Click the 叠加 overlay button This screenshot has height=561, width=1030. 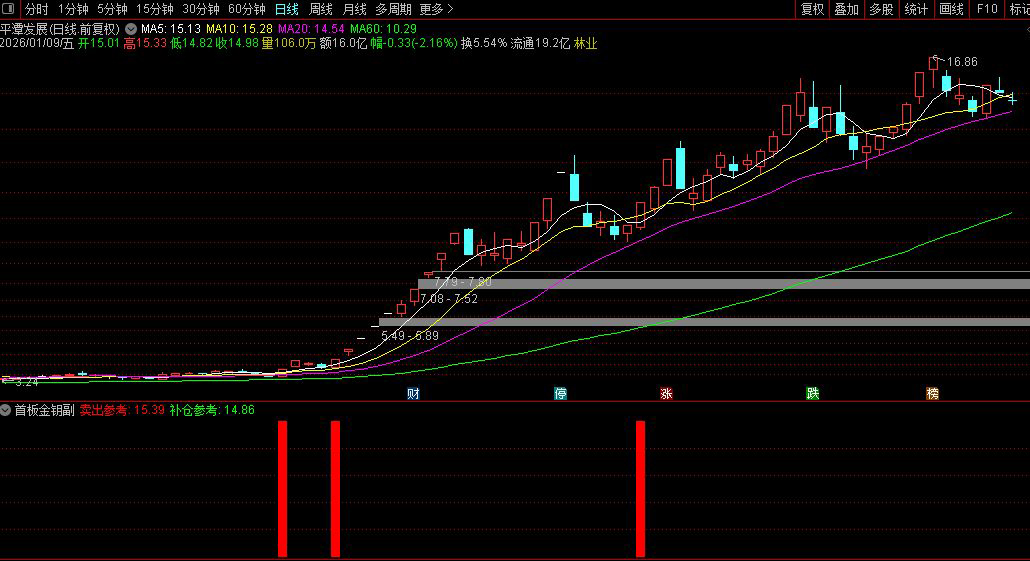click(846, 9)
